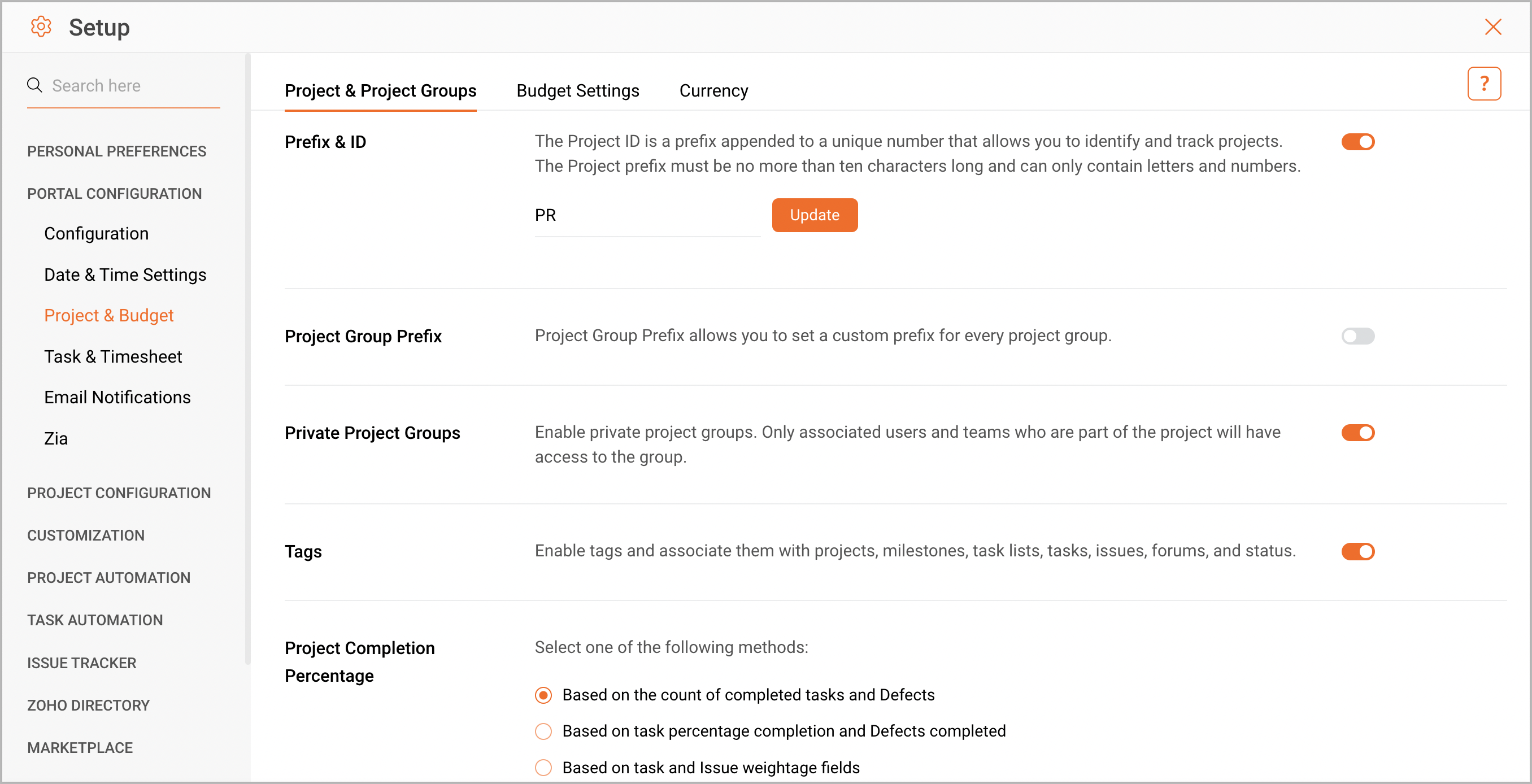The image size is (1532, 784).
Task: Open the Currency tab
Action: [x=713, y=90]
